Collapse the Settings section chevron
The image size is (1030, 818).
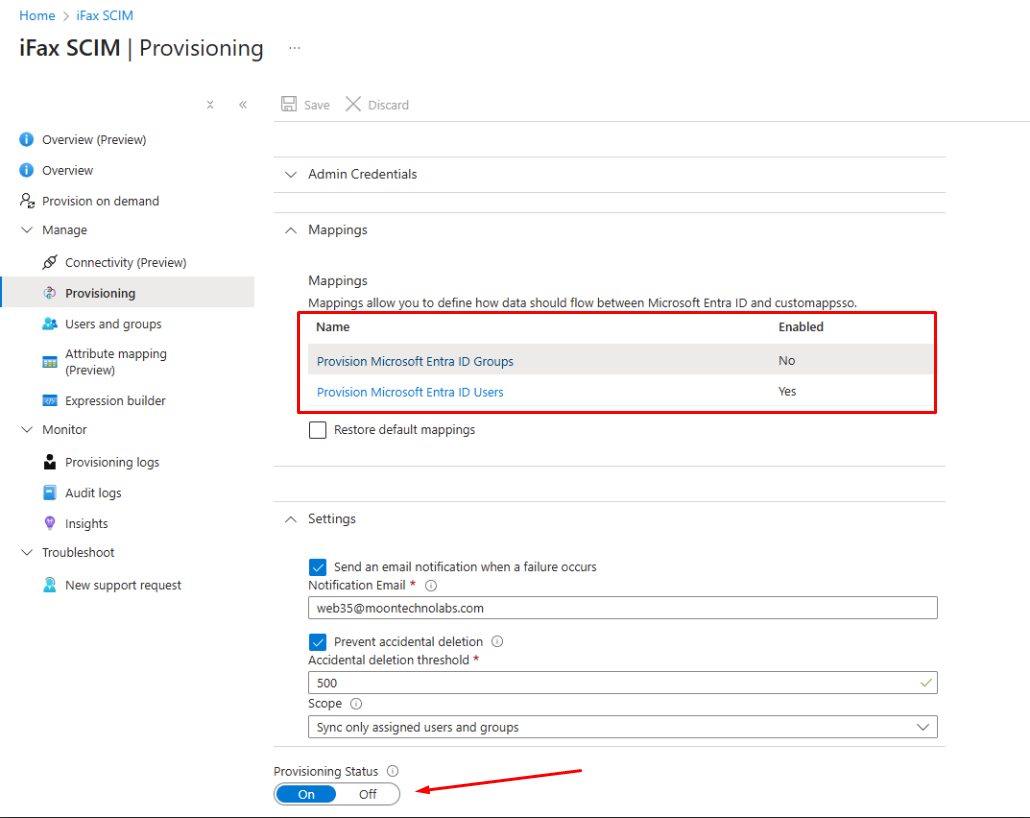tap(290, 519)
